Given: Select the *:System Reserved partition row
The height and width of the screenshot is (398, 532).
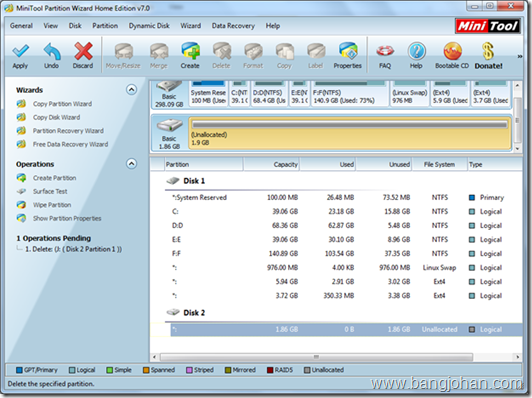Looking at the screenshot, I should pos(346,197).
